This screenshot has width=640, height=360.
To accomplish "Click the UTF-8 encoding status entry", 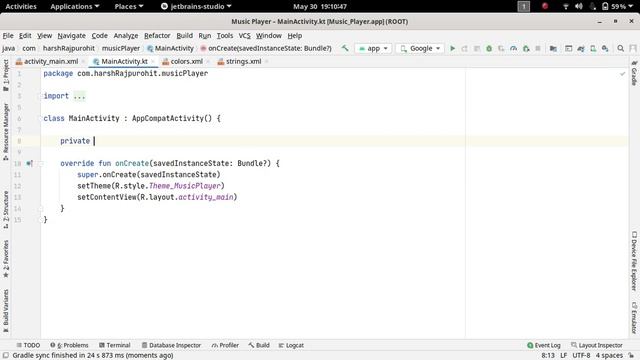I will click(581, 356).
